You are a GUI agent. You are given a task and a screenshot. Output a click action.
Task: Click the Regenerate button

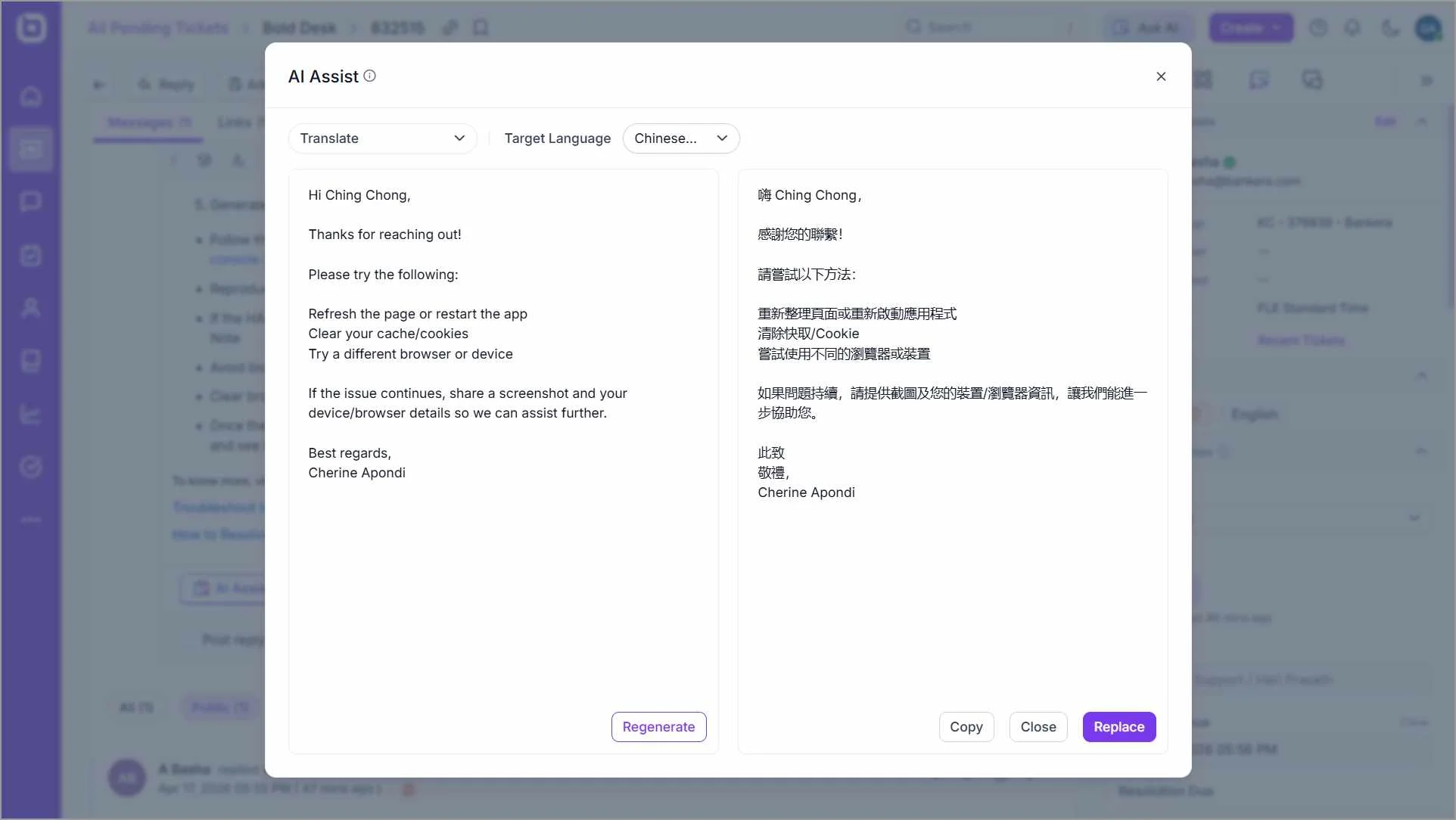click(658, 727)
